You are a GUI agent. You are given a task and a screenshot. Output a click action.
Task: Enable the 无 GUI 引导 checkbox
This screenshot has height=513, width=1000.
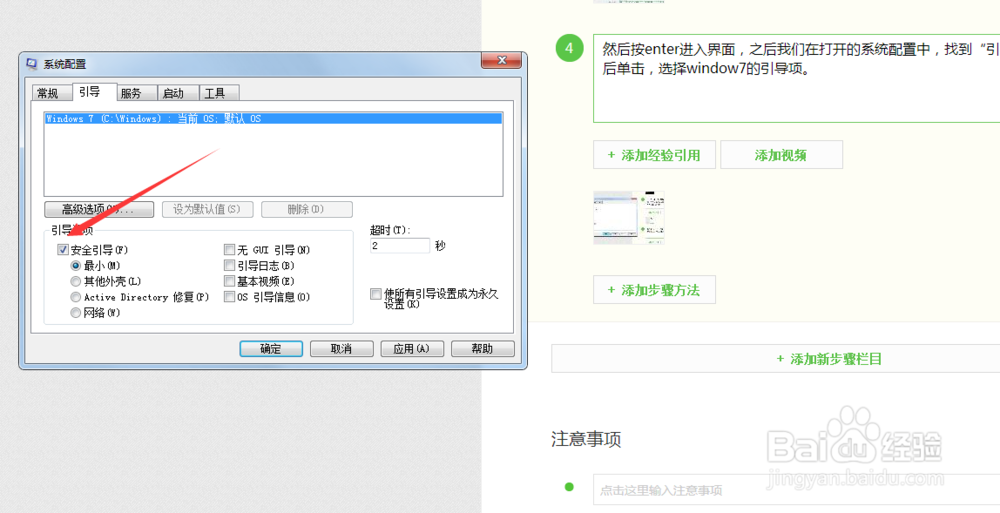[230, 250]
